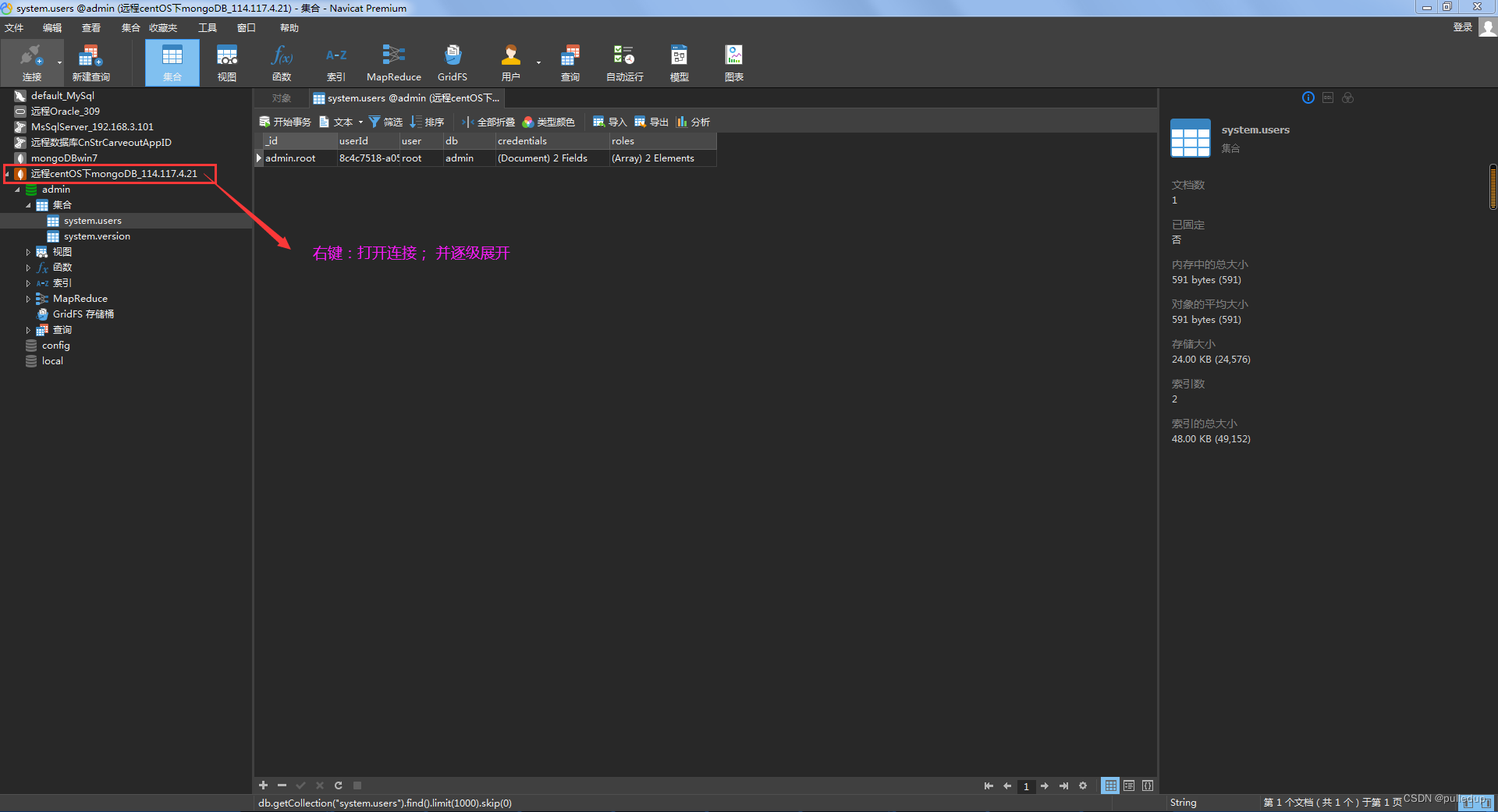The image size is (1498, 812).
Task: Go to first page icon
Action: coord(989,785)
